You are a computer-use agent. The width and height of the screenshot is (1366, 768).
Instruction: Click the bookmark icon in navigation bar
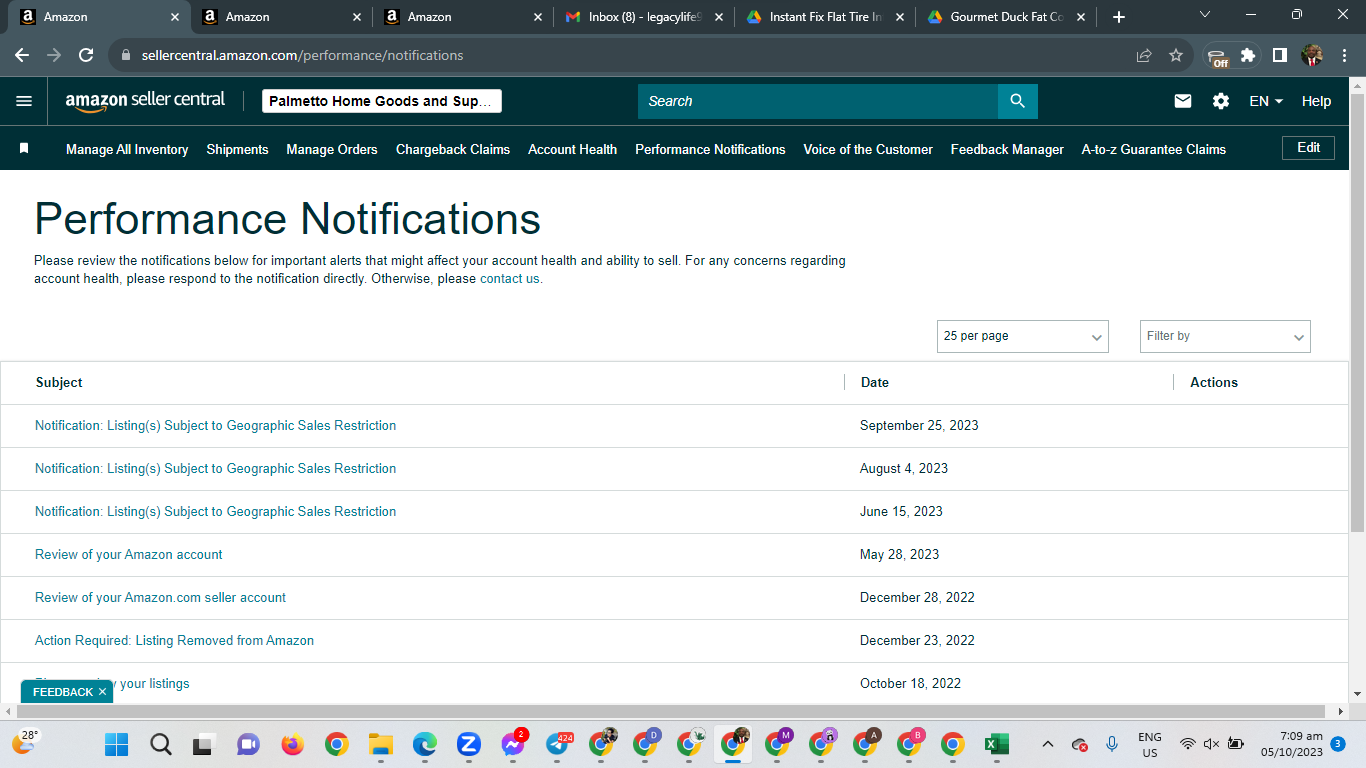24,148
